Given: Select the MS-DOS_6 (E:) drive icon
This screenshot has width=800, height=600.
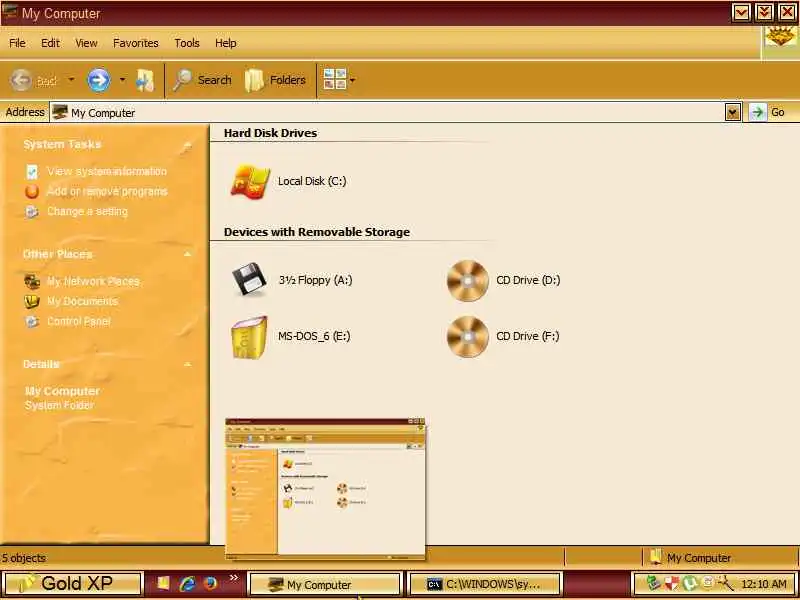Looking at the screenshot, I should 249,337.
